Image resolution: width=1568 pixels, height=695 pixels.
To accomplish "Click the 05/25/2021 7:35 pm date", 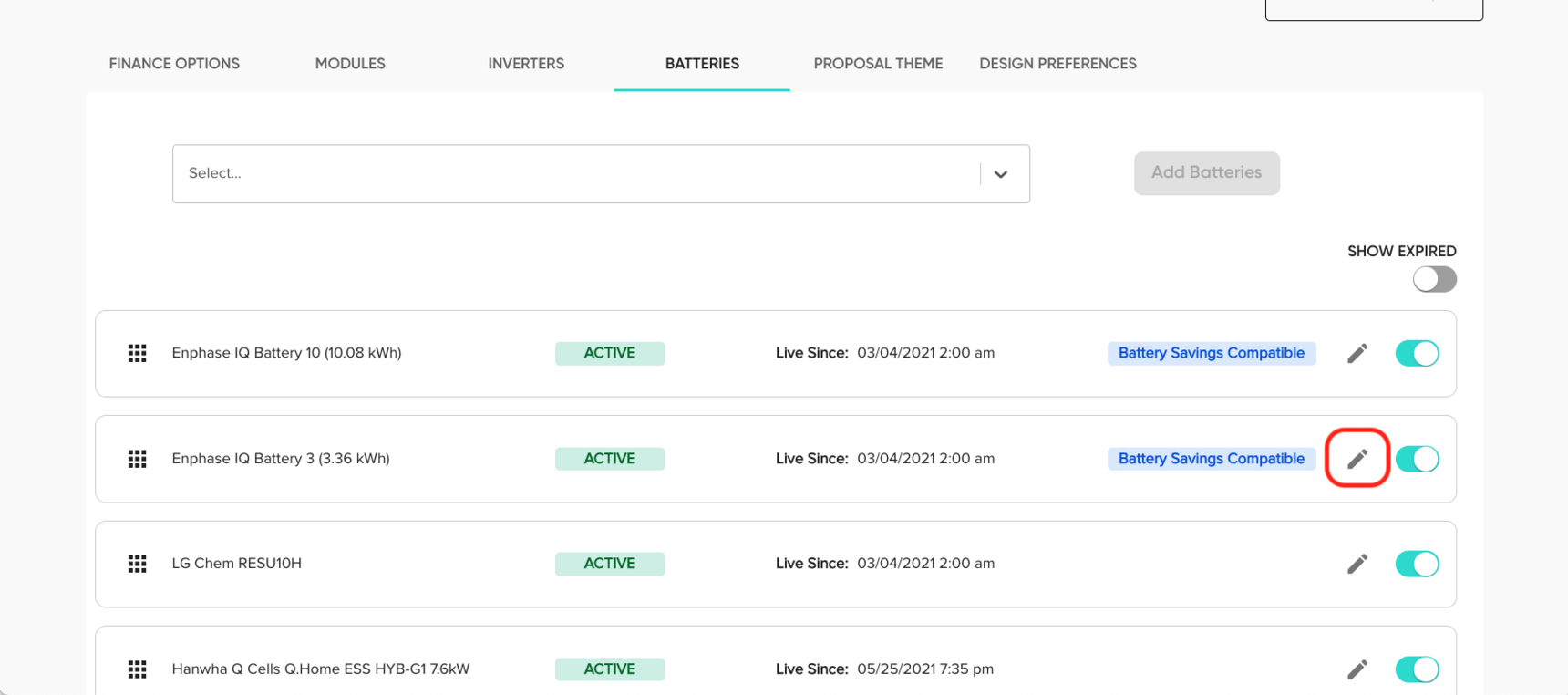I will pyautogui.click(x=925, y=669).
